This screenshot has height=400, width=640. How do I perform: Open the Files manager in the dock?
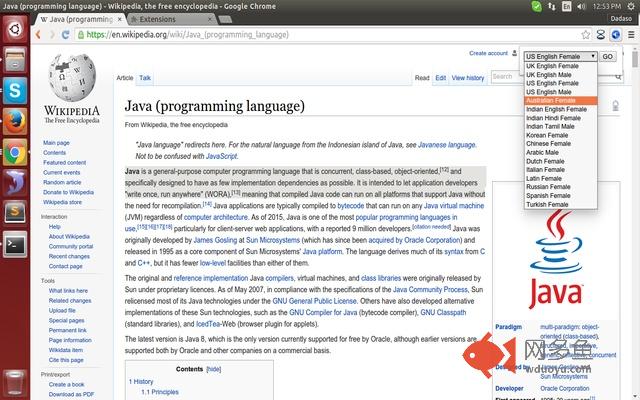tap(15, 60)
